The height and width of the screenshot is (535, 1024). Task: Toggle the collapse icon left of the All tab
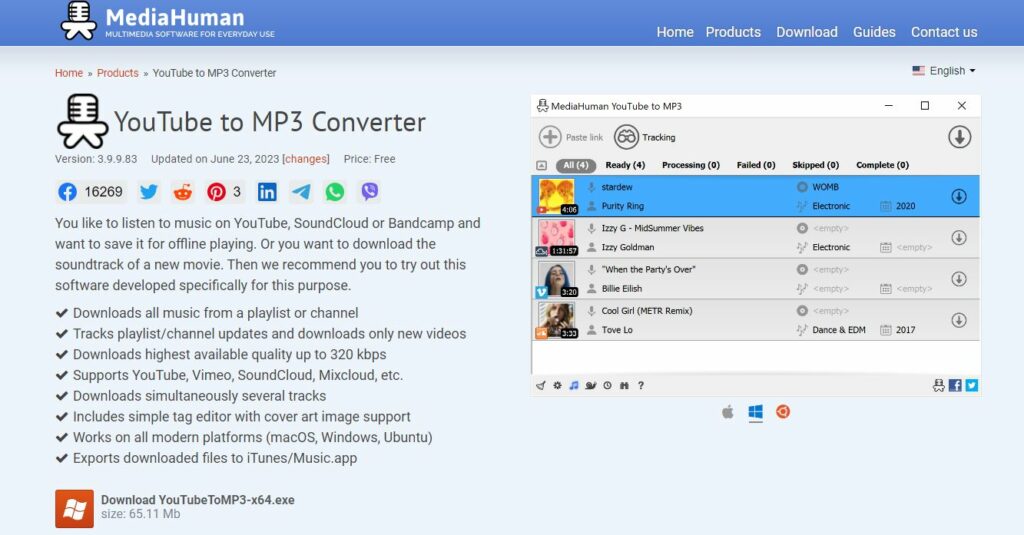(541, 165)
